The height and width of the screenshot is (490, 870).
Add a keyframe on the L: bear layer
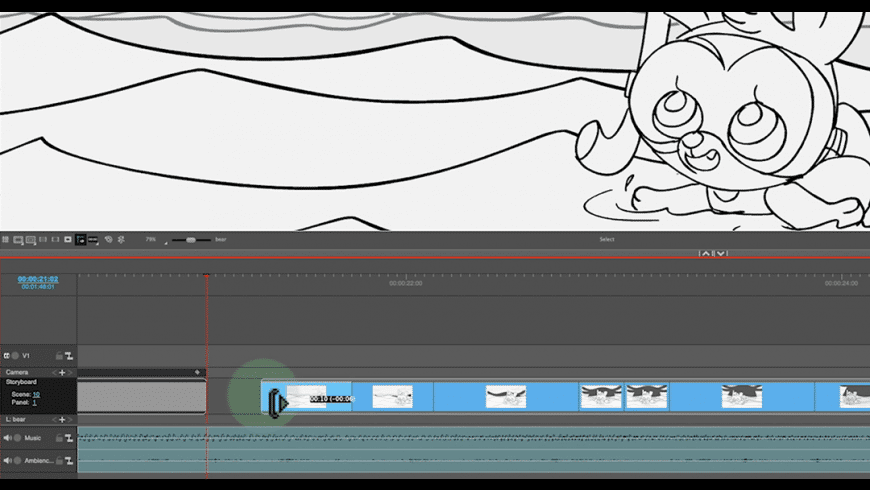(x=62, y=420)
